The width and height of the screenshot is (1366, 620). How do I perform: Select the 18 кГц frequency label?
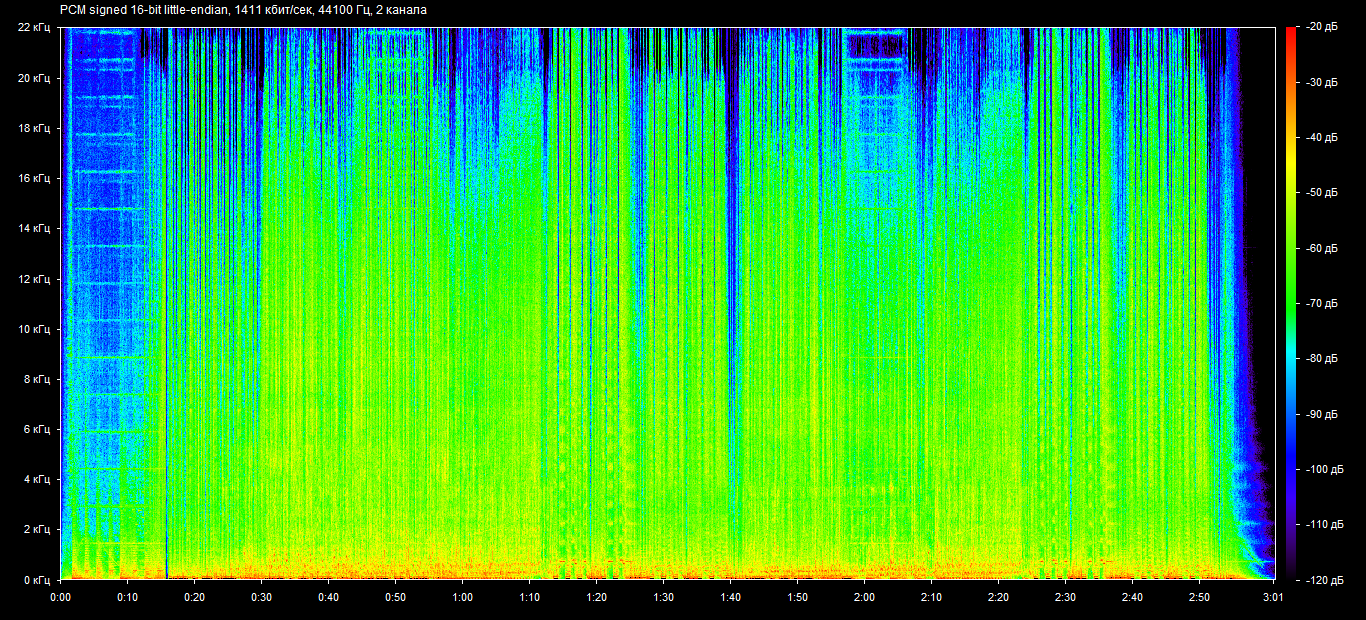[x=35, y=128]
